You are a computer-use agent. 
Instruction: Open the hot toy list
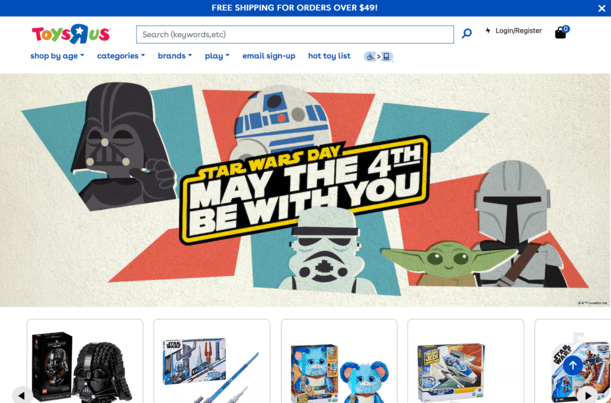[x=329, y=56]
